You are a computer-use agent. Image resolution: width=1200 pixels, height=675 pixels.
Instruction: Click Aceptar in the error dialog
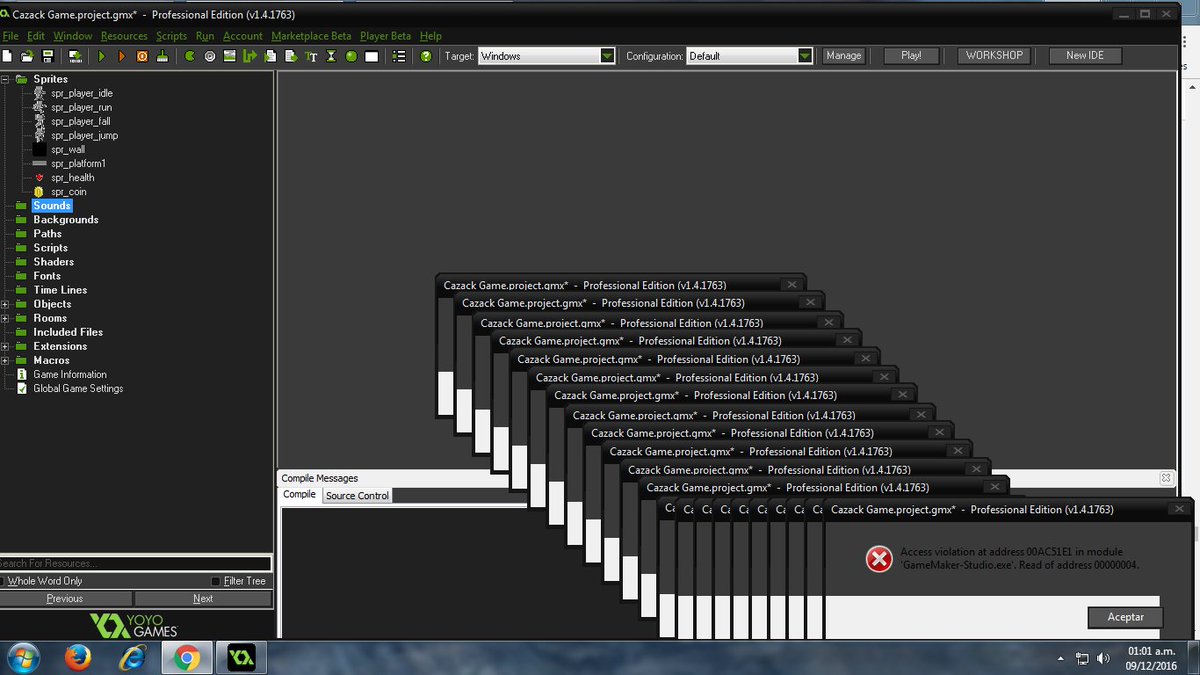point(1125,617)
